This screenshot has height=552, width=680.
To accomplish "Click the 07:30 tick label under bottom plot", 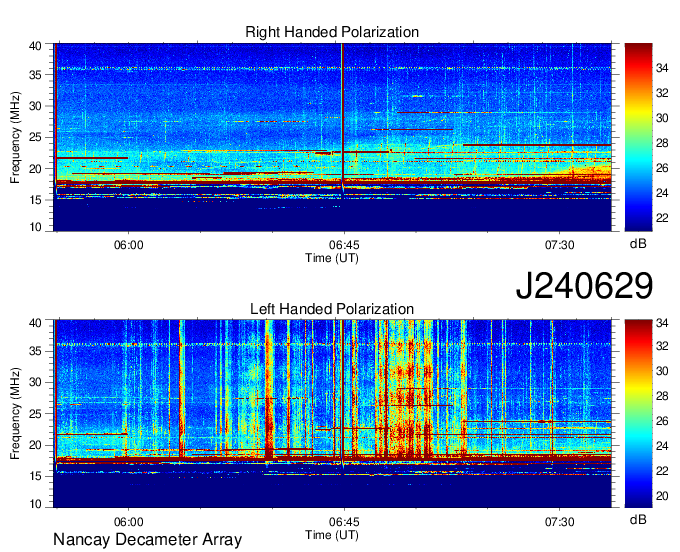I will pyautogui.click(x=559, y=522).
